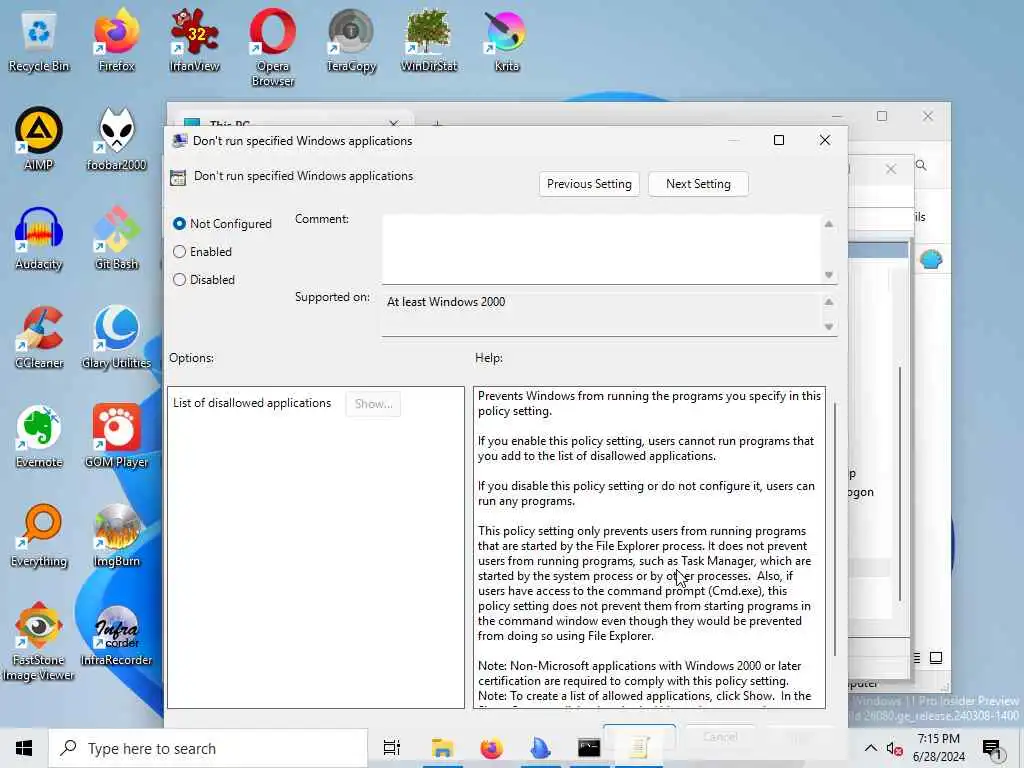Viewport: 1024px width, 768px height.
Task: Open the Recycle Bin desktop icon
Action: (x=39, y=42)
